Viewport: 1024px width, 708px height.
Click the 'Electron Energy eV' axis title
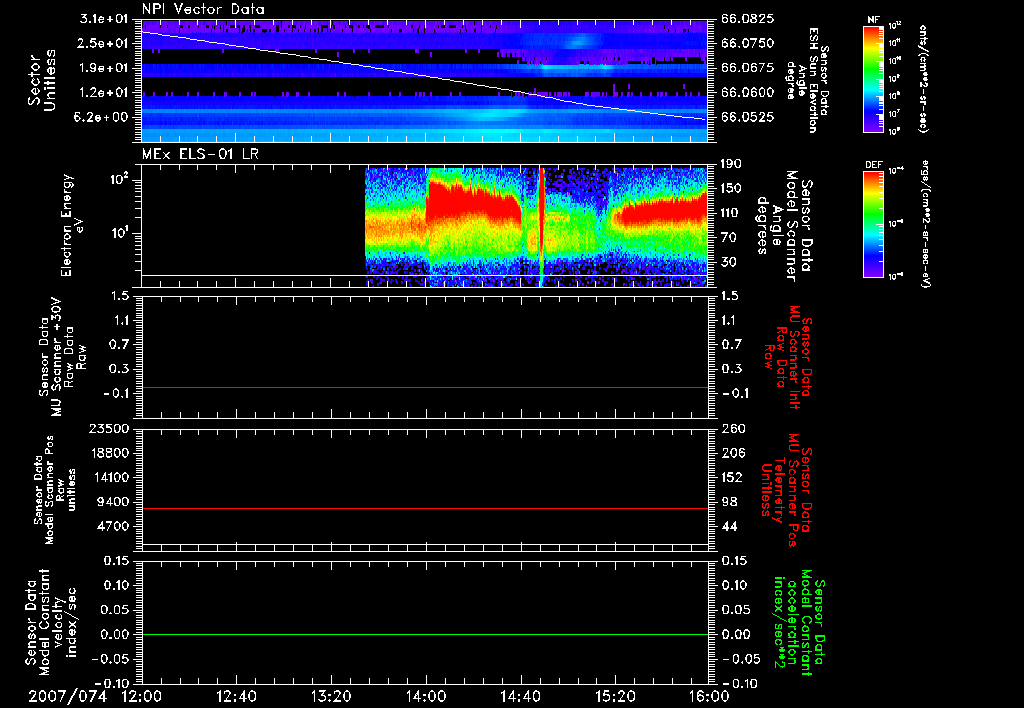pos(72,225)
